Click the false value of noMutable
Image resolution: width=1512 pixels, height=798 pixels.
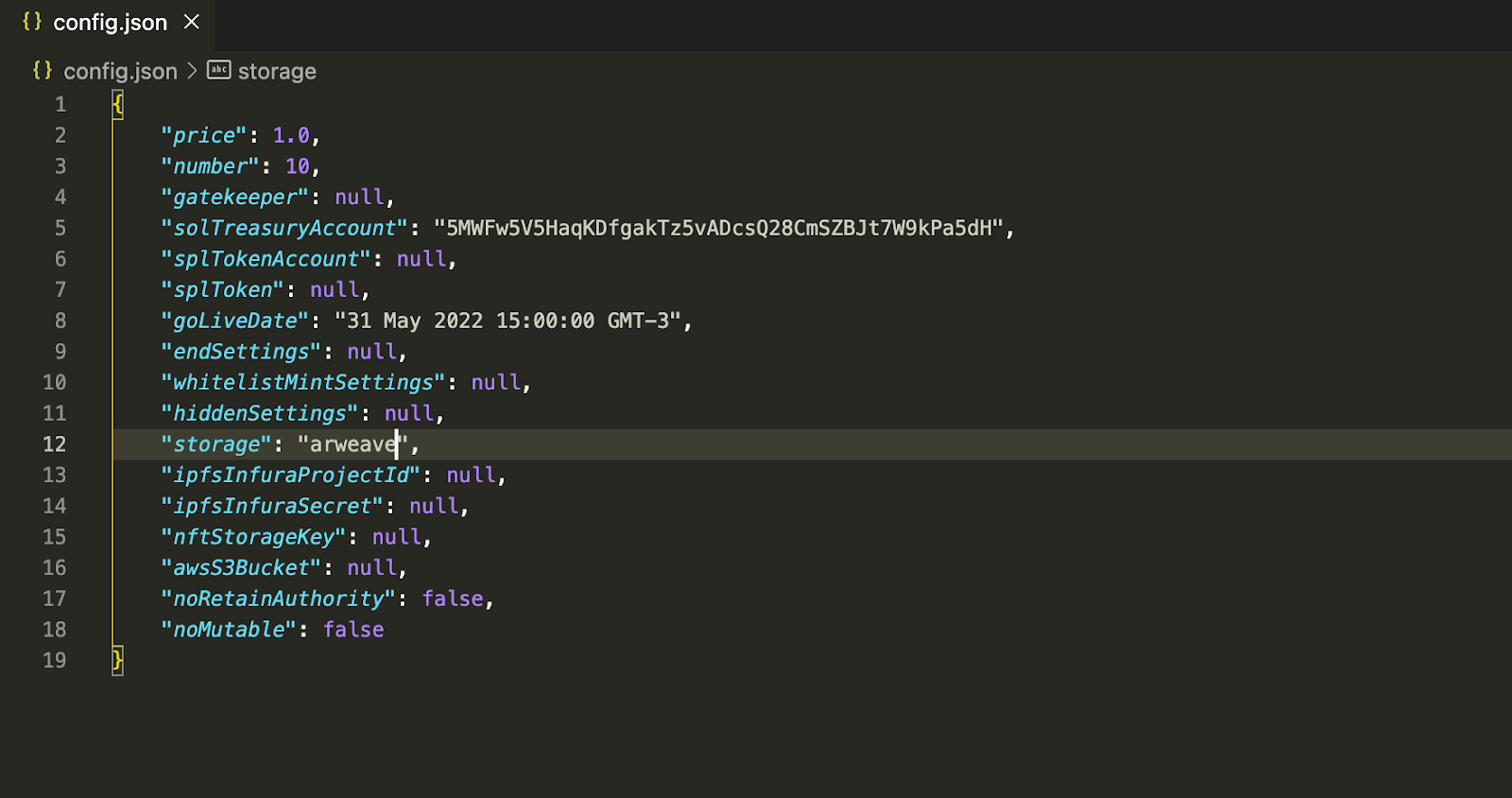coord(353,630)
